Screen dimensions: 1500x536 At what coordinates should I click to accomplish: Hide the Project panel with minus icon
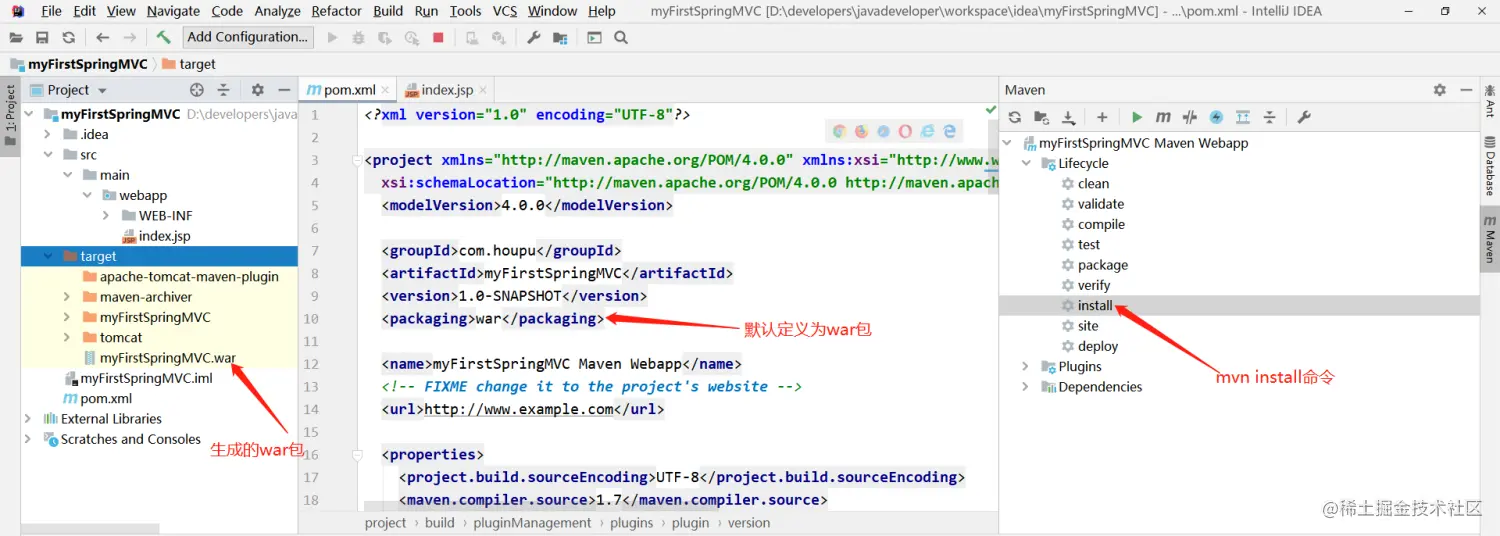click(284, 90)
